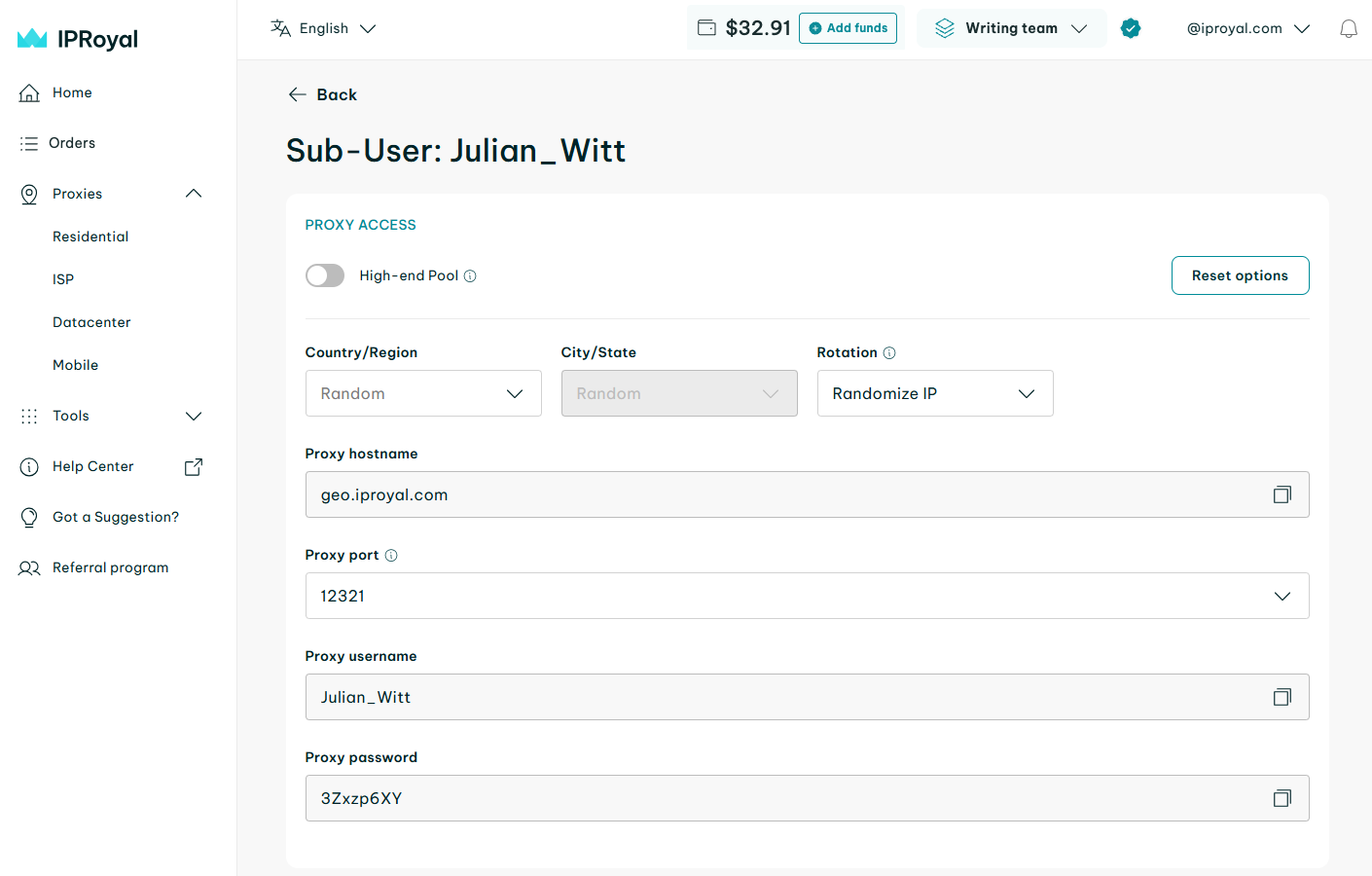Open the @iproyal.com account dropdown
The image size is (1372, 876).
point(1248,28)
